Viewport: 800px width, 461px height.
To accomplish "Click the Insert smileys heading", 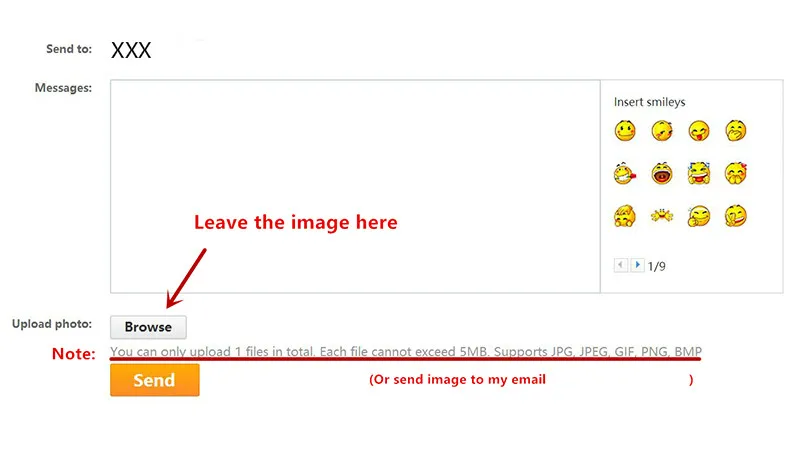I will coord(649,102).
